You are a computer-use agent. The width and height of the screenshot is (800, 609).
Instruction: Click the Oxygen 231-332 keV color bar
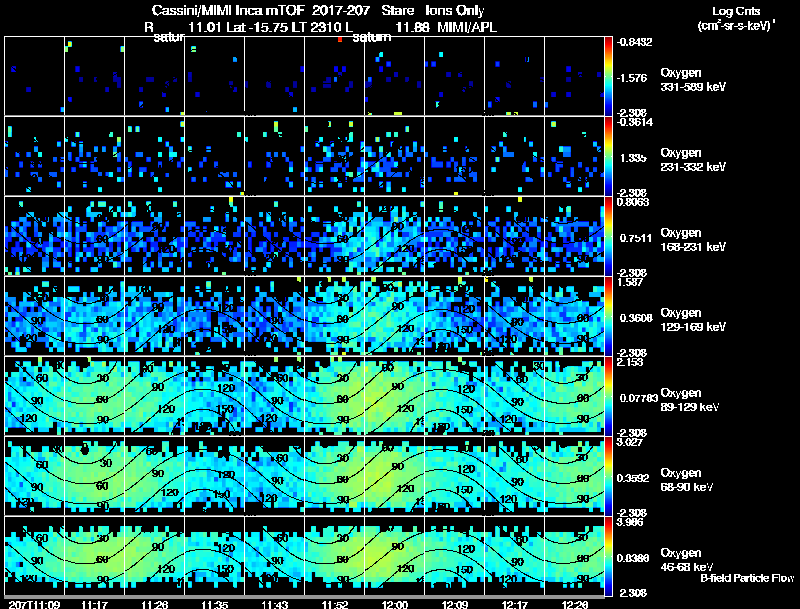pyautogui.click(x=608, y=156)
